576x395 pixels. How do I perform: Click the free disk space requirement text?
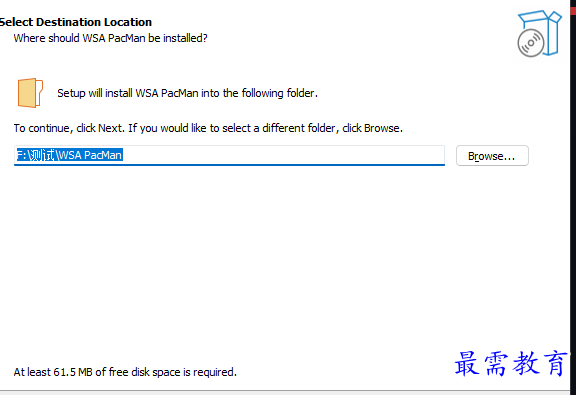125,372
